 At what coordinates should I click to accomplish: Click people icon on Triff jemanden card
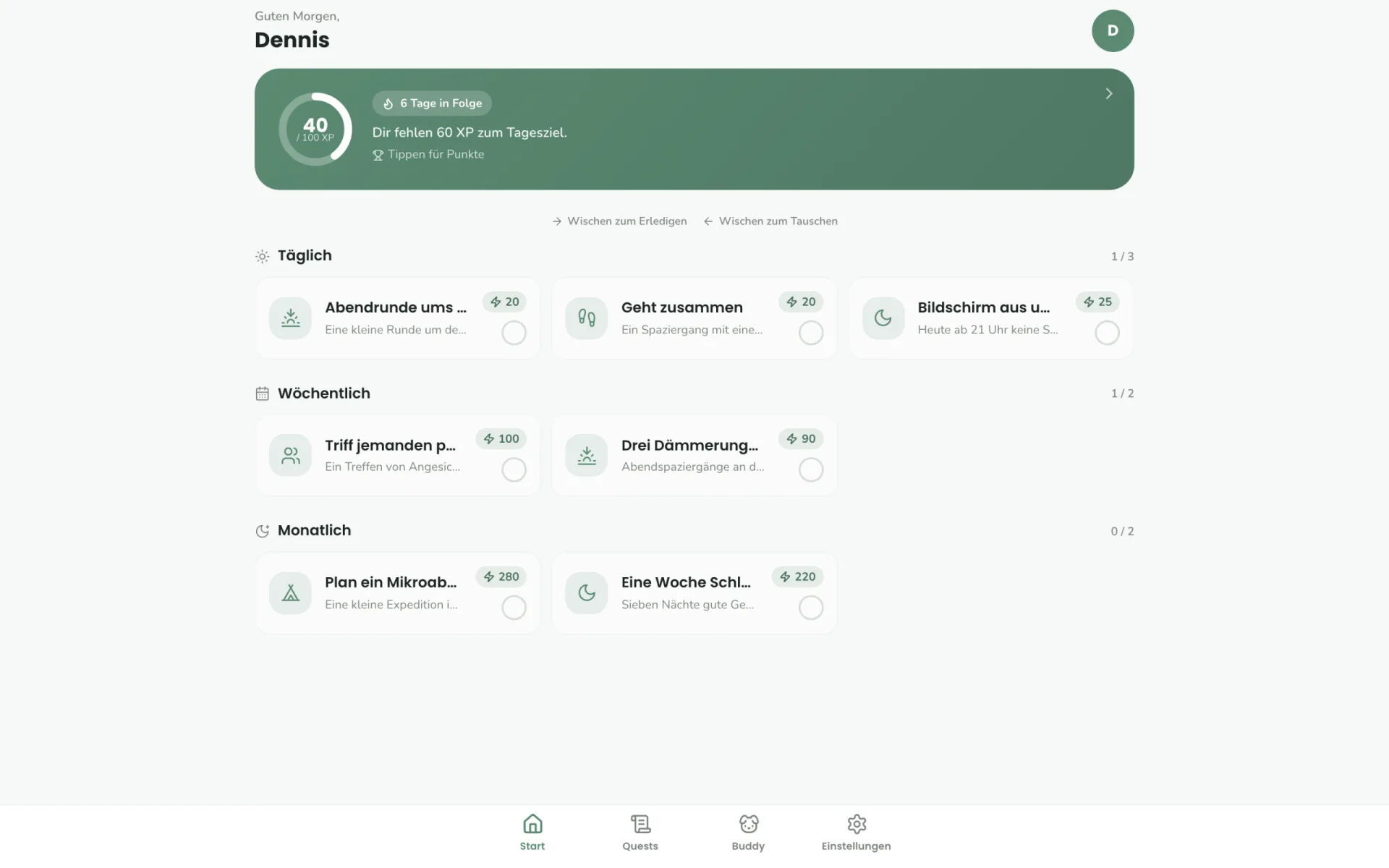[x=290, y=455]
